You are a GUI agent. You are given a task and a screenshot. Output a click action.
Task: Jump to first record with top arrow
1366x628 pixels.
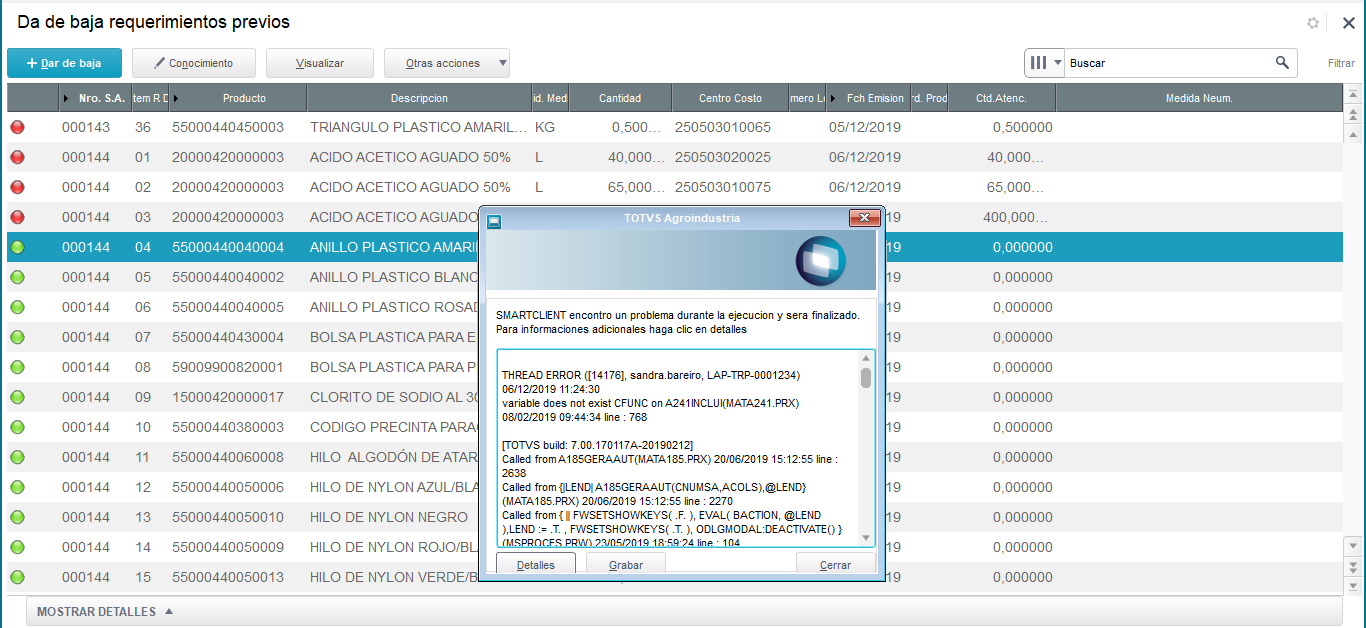[1354, 94]
